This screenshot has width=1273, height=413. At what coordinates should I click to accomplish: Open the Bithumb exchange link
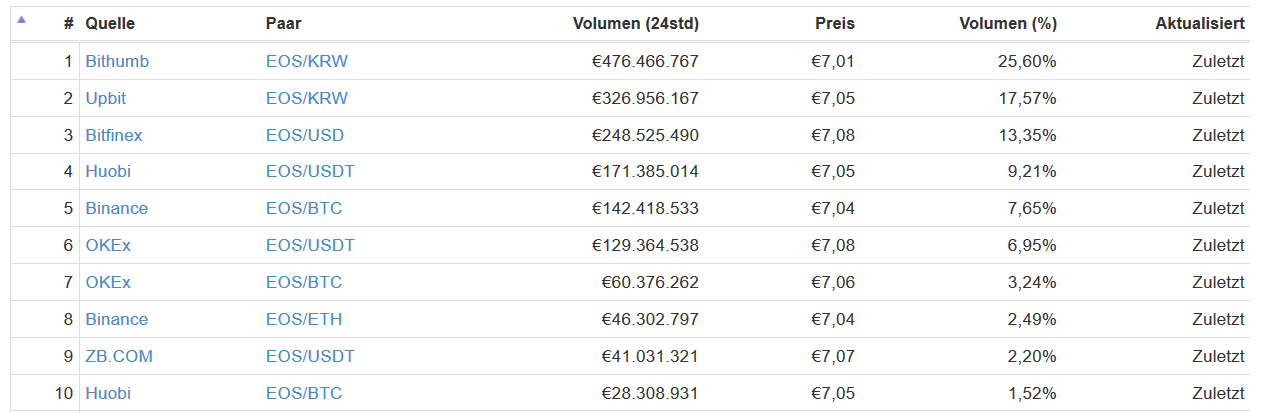pos(117,61)
